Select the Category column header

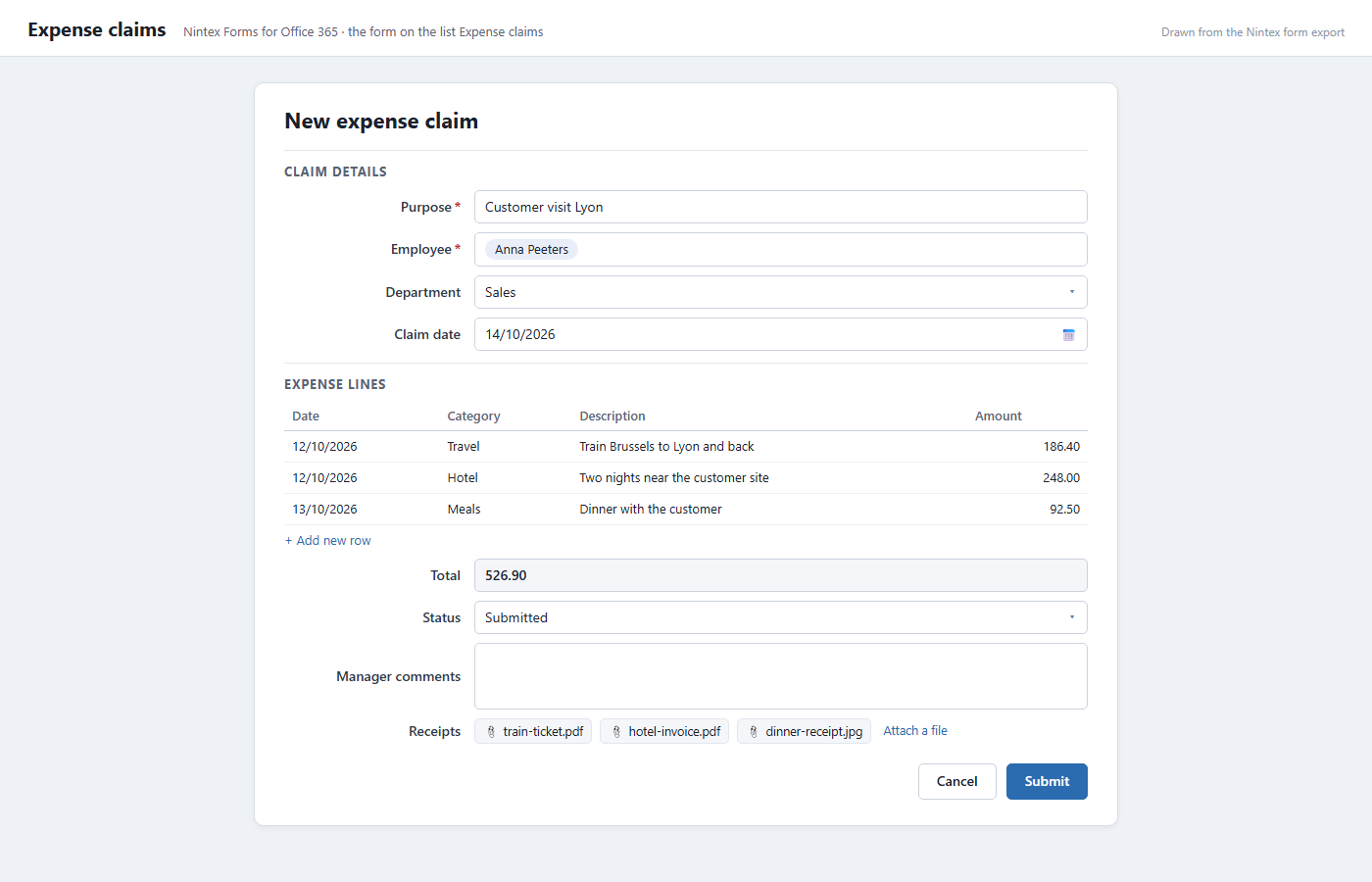[473, 416]
